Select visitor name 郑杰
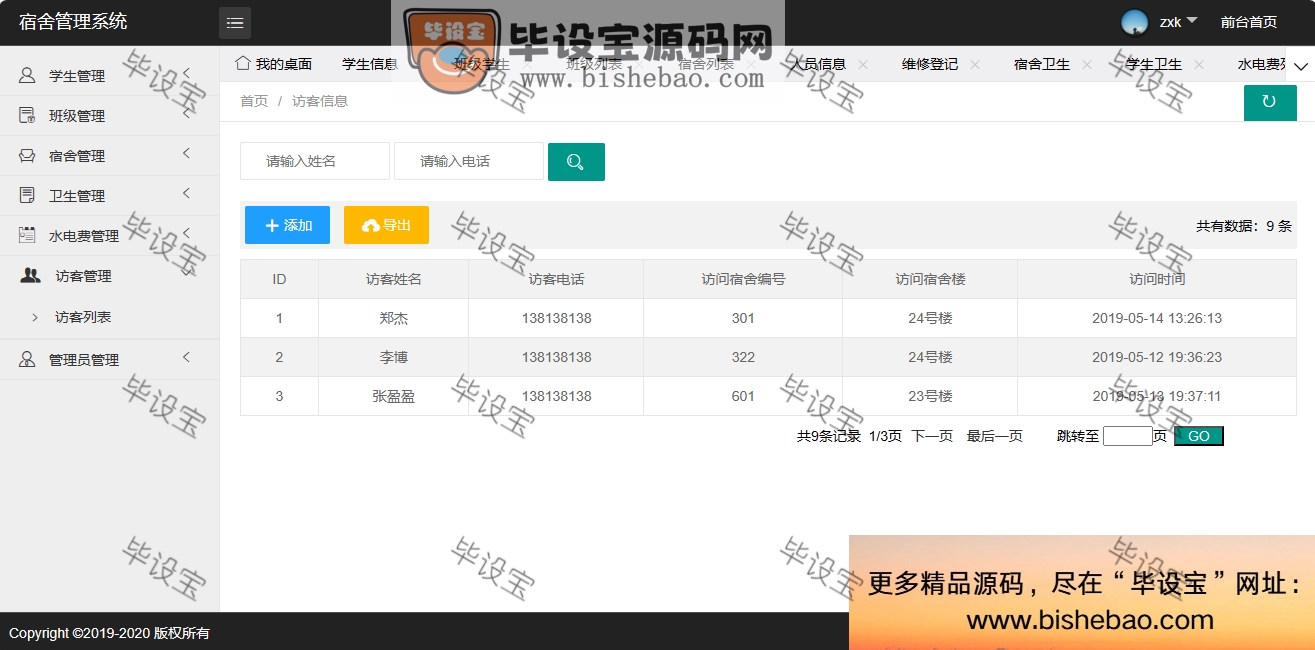This screenshot has width=1315, height=650. click(x=394, y=318)
